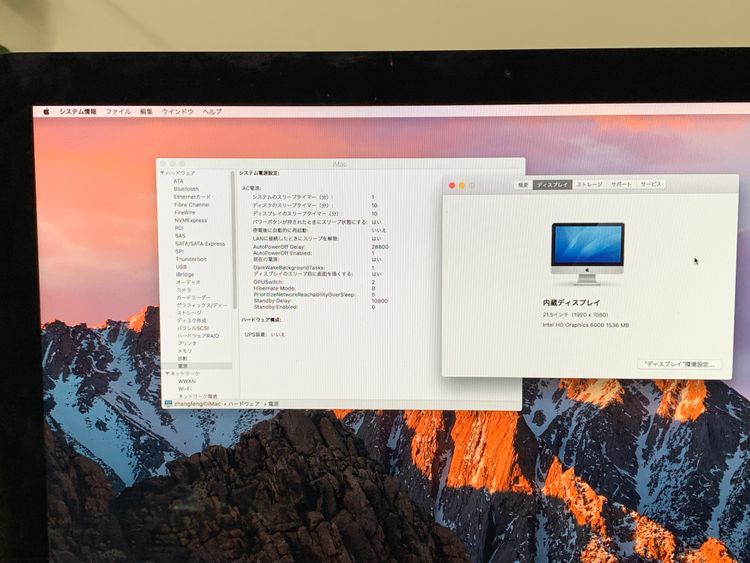Select 診断 in the sidebar
Screen dimensions: 750x563
pyautogui.click(x=183, y=358)
